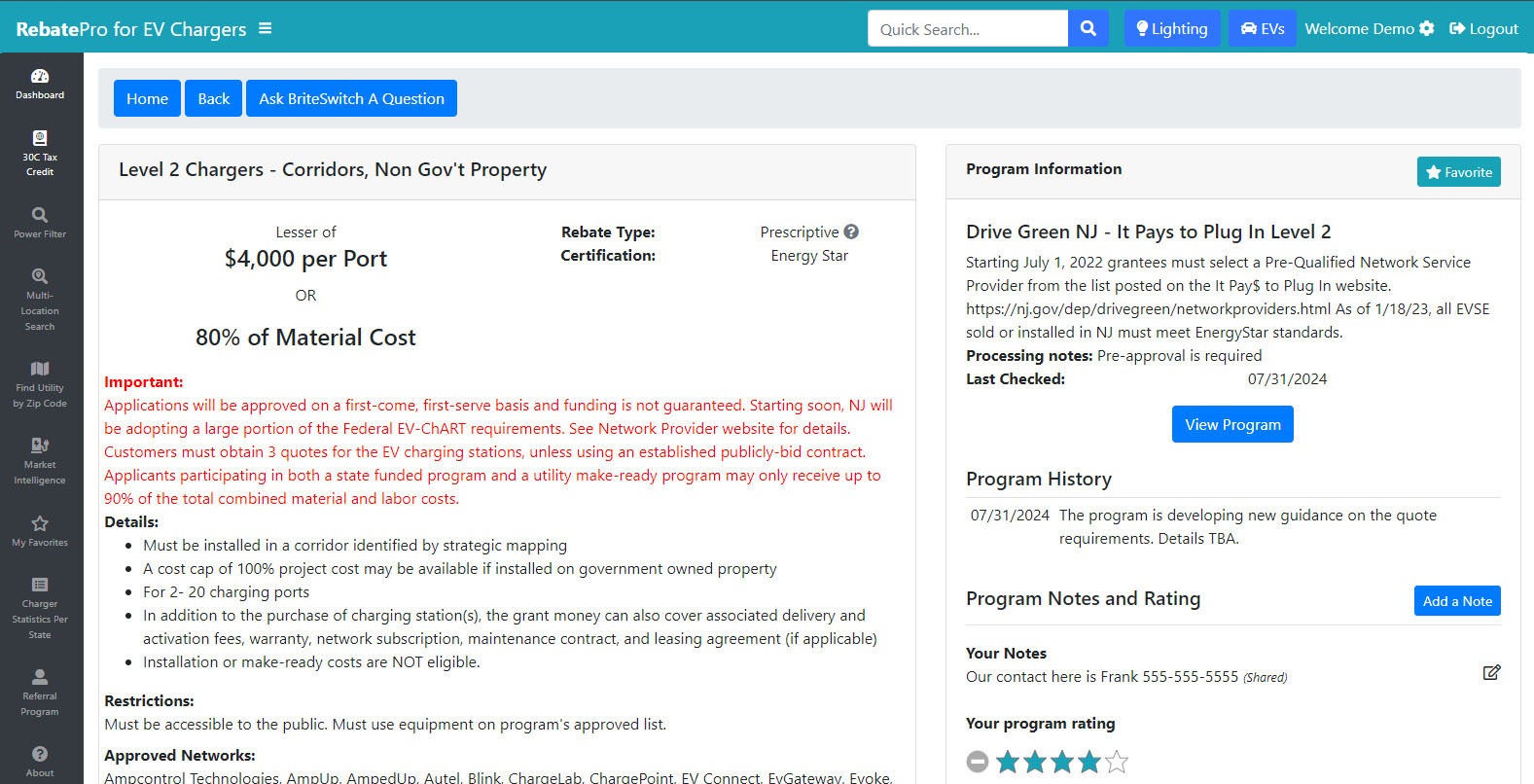
Task: Open Charger Statistics Per State
Action: (x=40, y=608)
